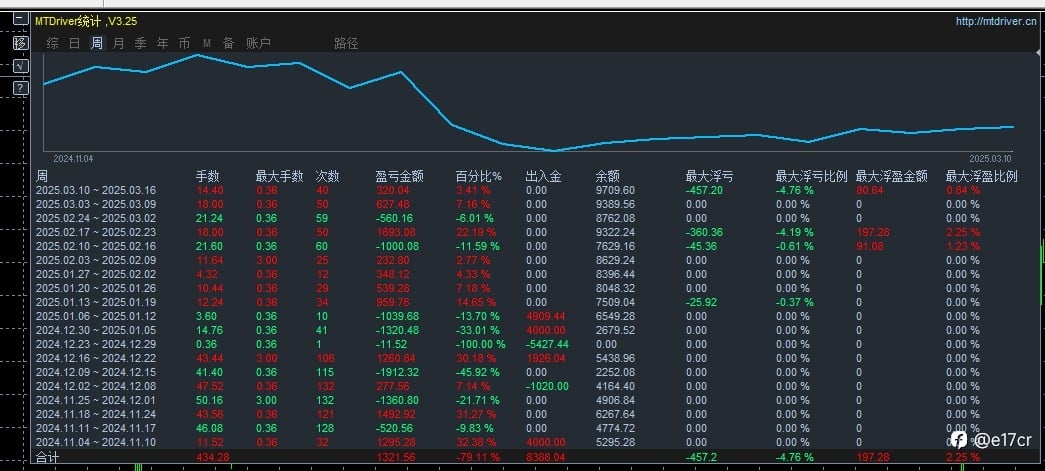Image resolution: width=1045 pixels, height=471 pixels.
Task: Click the 最大手数 column header
Action: pyautogui.click(x=279, y=177)
